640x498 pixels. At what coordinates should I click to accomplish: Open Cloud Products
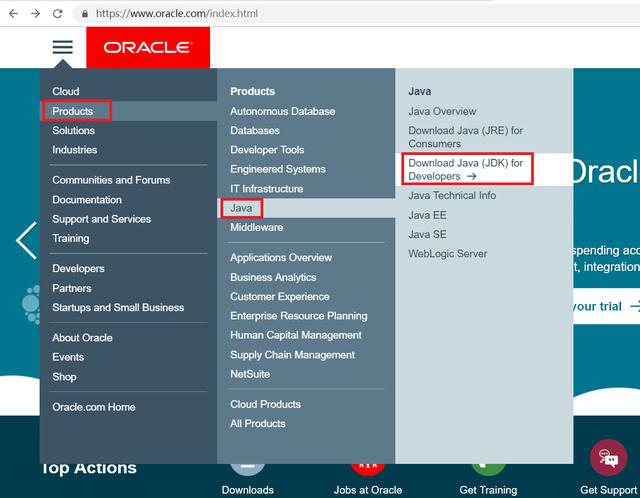click(x=265, y=404)
